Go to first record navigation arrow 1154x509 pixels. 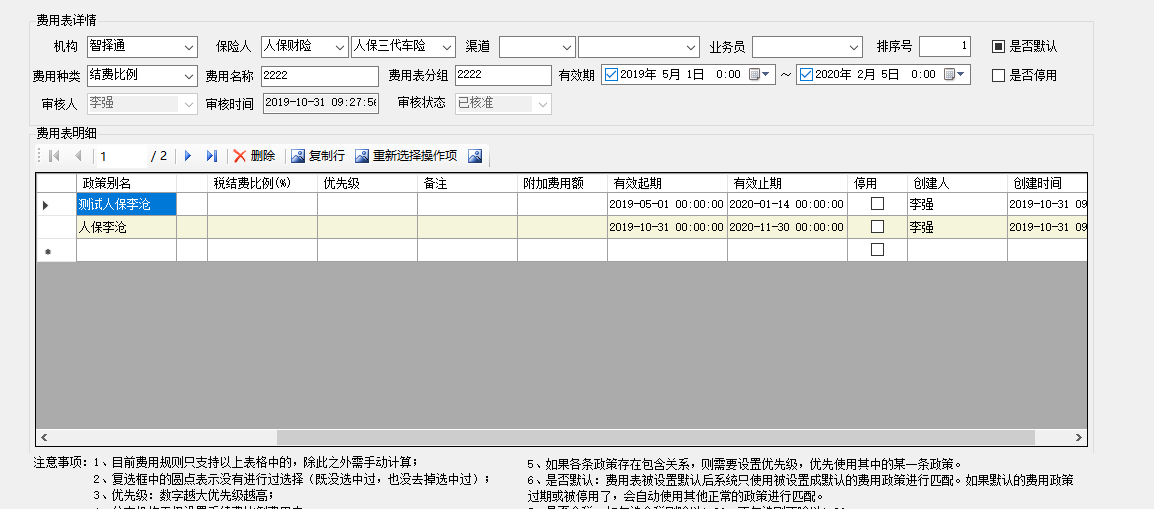(54, 156)
